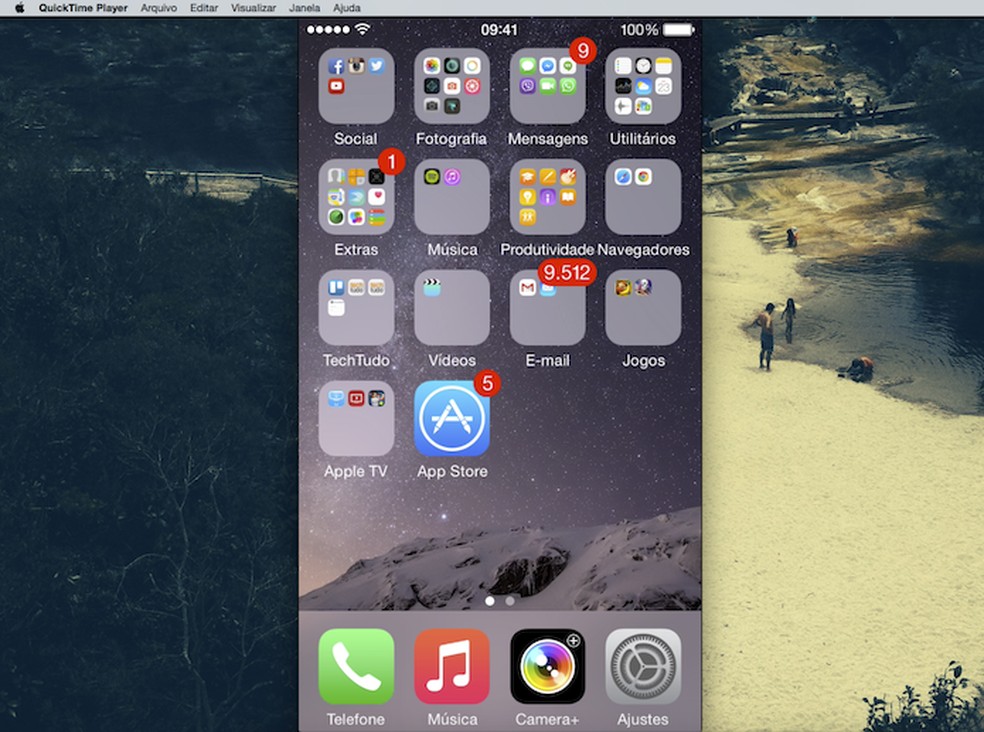Tap the 5 badge on App Store
Image resolution: width=984 pixels, height=732 pixels.
[488, 383]
